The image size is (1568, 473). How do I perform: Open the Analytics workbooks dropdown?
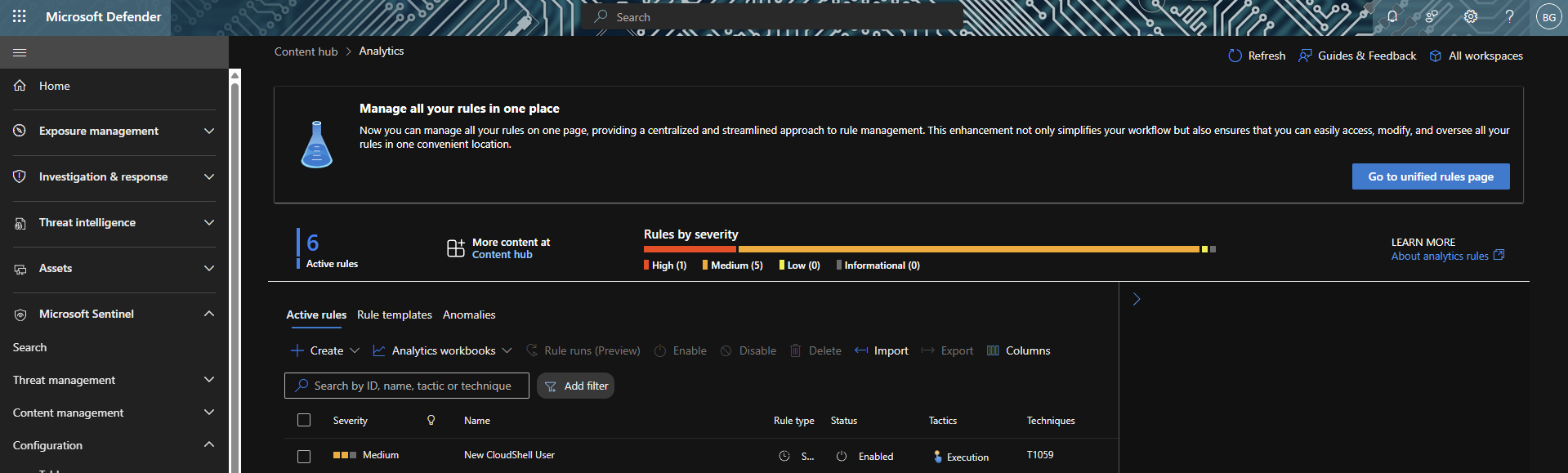442,350
